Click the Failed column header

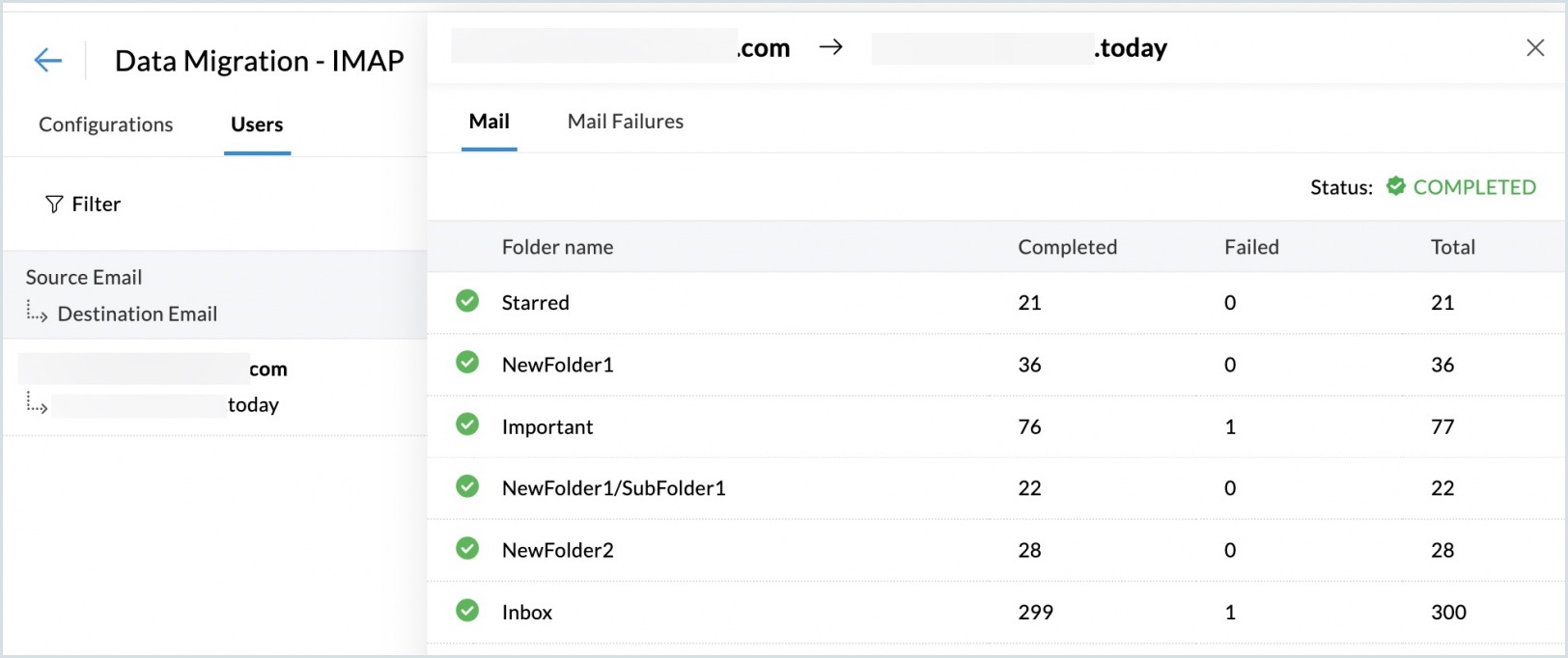[1250, 247]
